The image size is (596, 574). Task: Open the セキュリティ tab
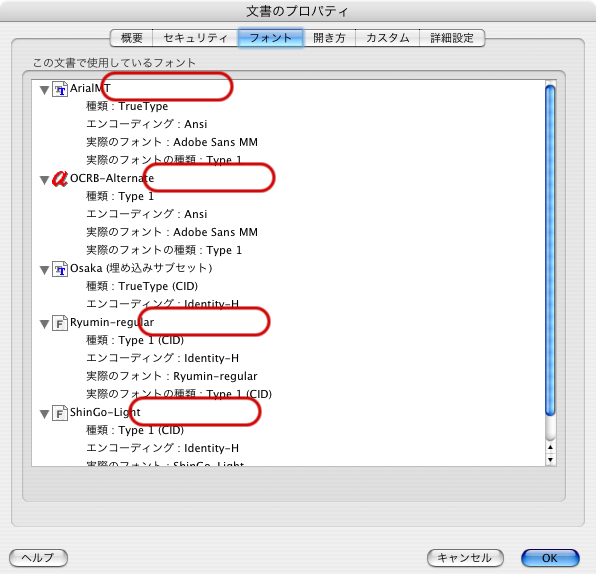point(195,38)
